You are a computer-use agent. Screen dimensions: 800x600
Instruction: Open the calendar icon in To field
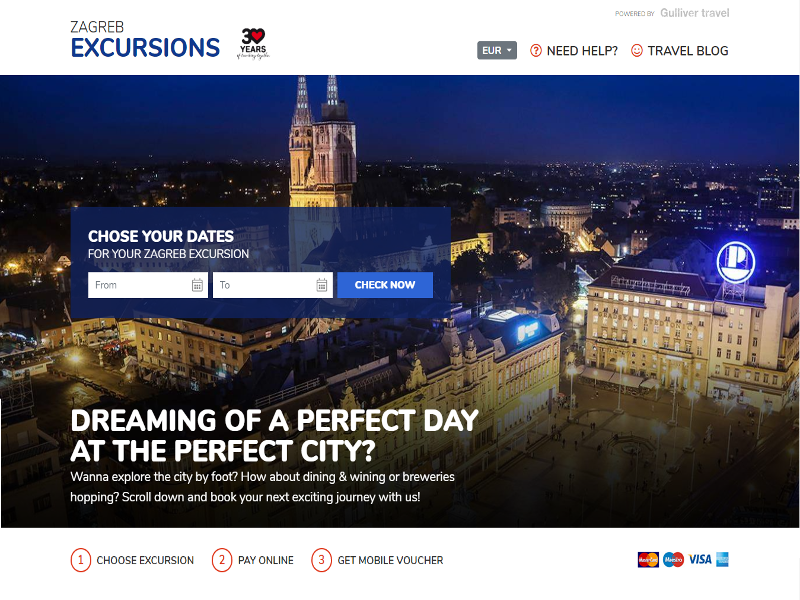tap(321, 285)
